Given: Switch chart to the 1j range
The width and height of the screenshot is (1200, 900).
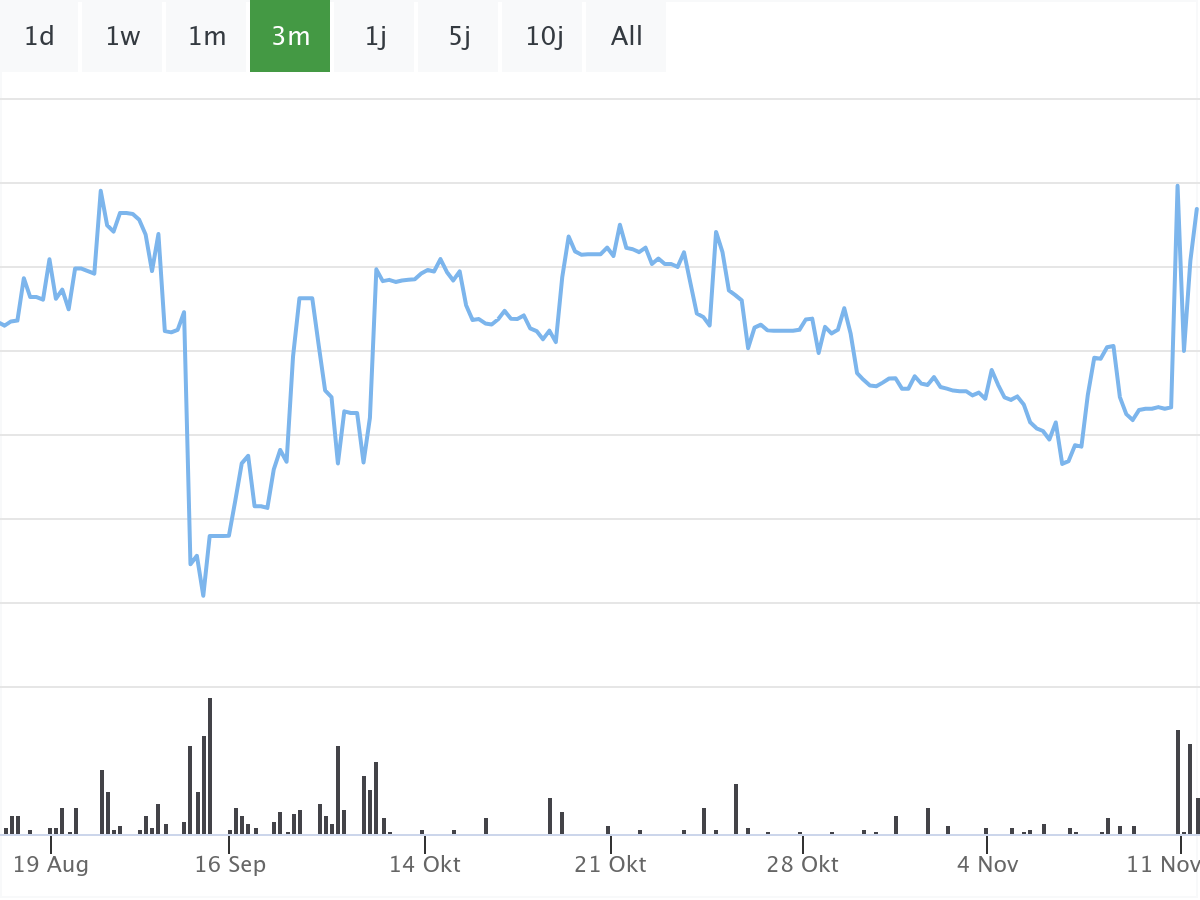Looking at the screenshot, I should (x=375, y=37).
